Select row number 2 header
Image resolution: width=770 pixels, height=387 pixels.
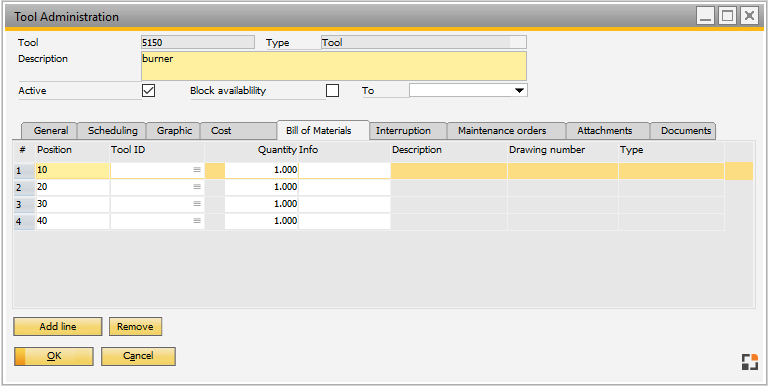coord(24,188)
